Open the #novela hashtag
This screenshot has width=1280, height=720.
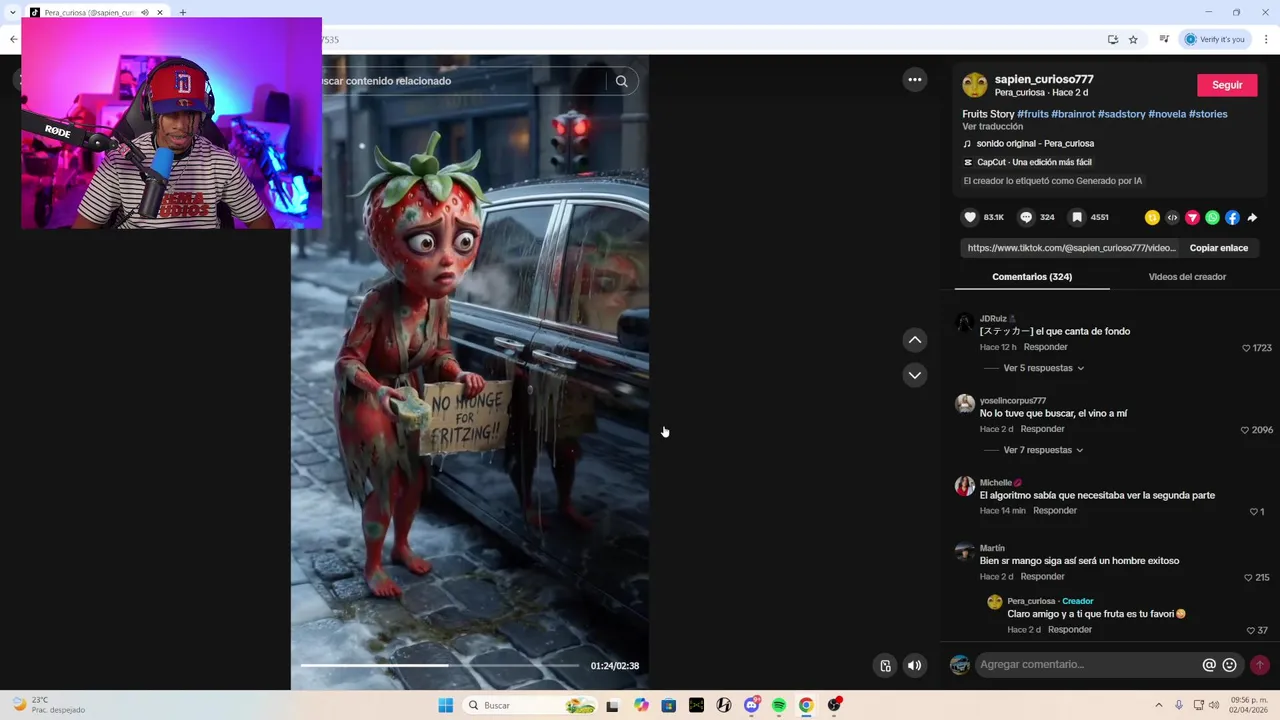point(1167,114)
